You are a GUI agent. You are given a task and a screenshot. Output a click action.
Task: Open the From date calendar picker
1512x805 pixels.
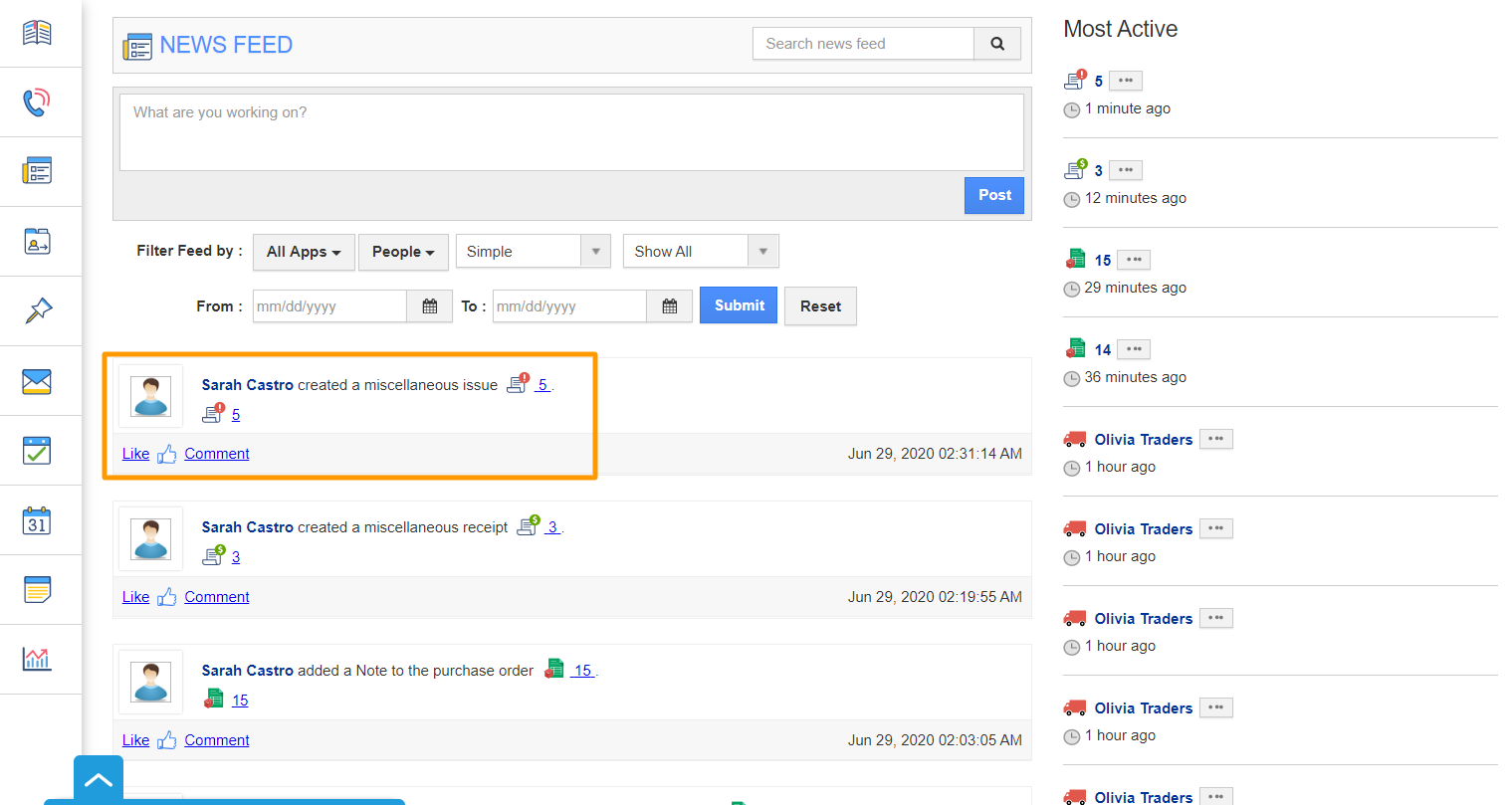point(430,306)
